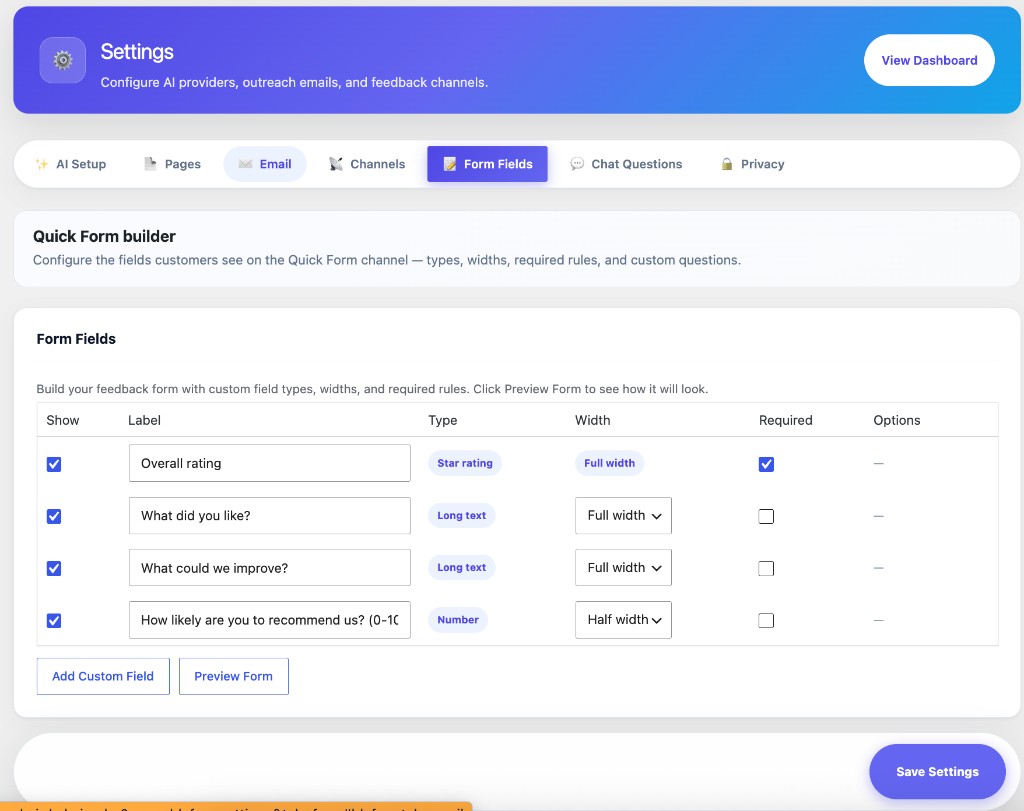This screenshot has height=811, width=1024.
Task: Toggle Show for 'What did you like?'
Action: (x=54, y=517)
